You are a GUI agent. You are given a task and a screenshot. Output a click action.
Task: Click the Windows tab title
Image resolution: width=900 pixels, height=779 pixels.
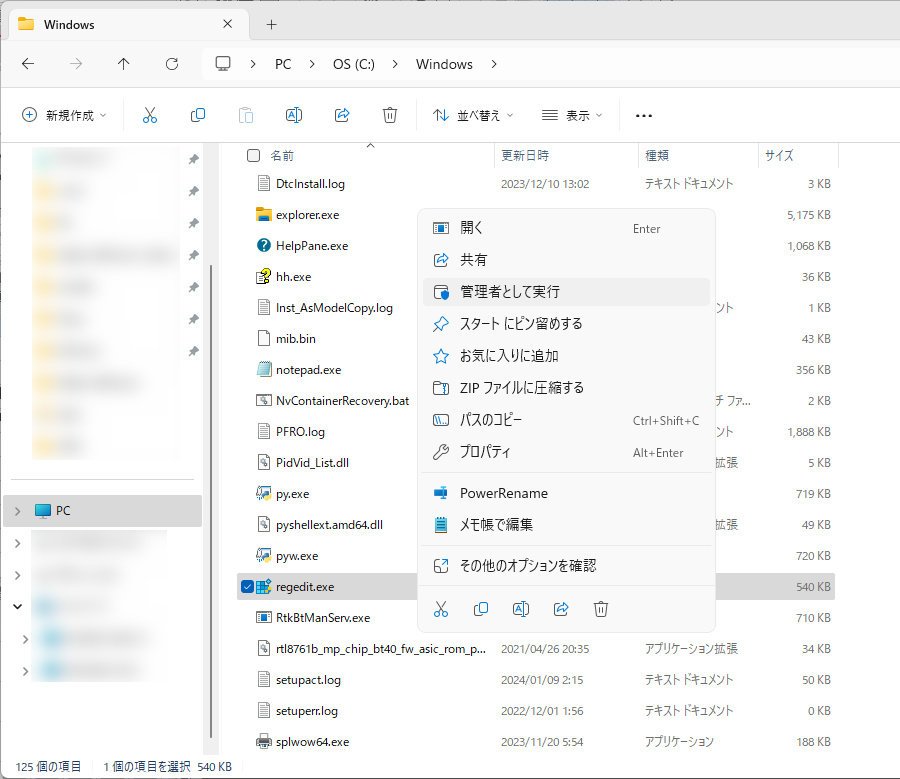pos(69,25)
